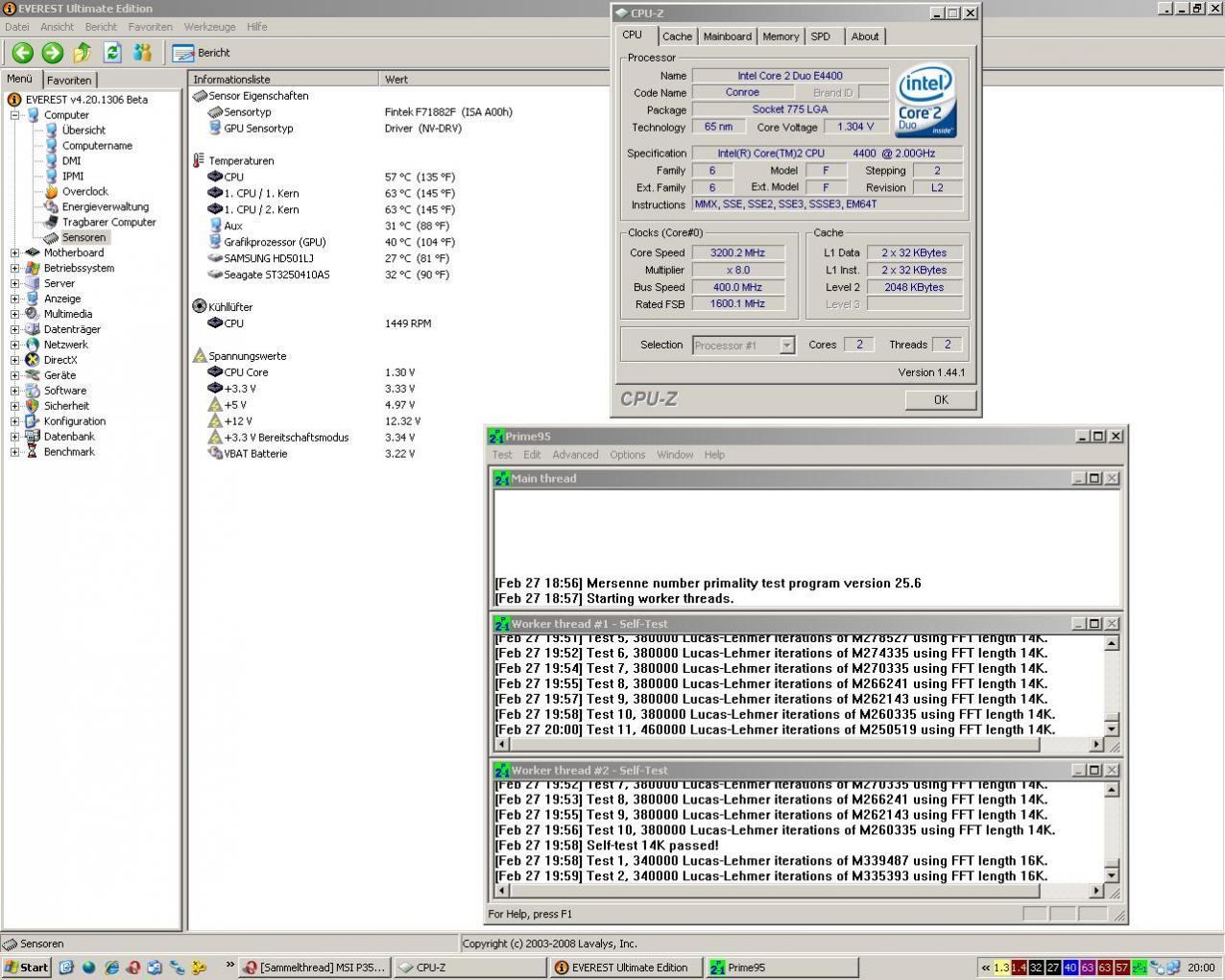Image resolution: width=1225 pixels, height=980 pixels.
Task: Open the Datei menu in EVEREST
Action: (16, 27)
